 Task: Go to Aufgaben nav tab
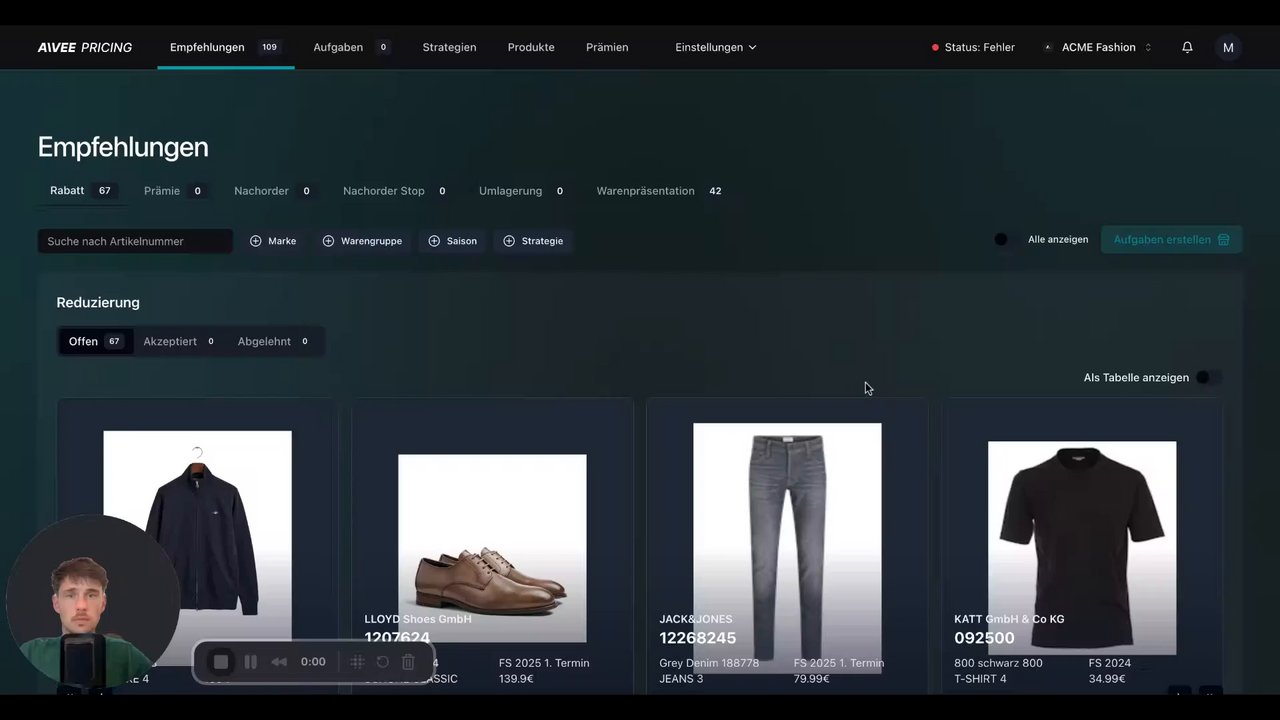pyautogui.click(x=351, y=47)
